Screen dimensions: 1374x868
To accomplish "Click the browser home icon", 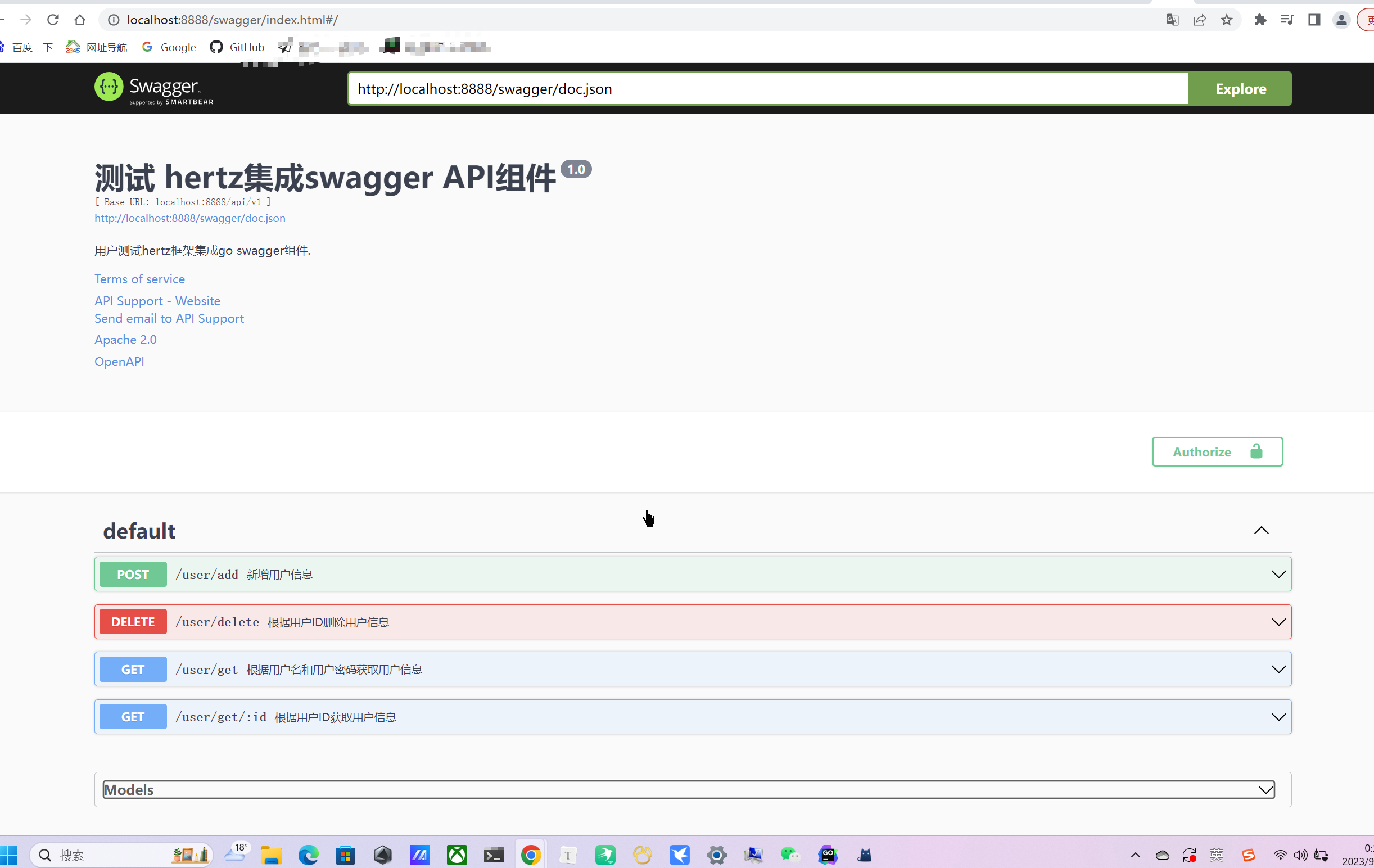I will [80, 20].
